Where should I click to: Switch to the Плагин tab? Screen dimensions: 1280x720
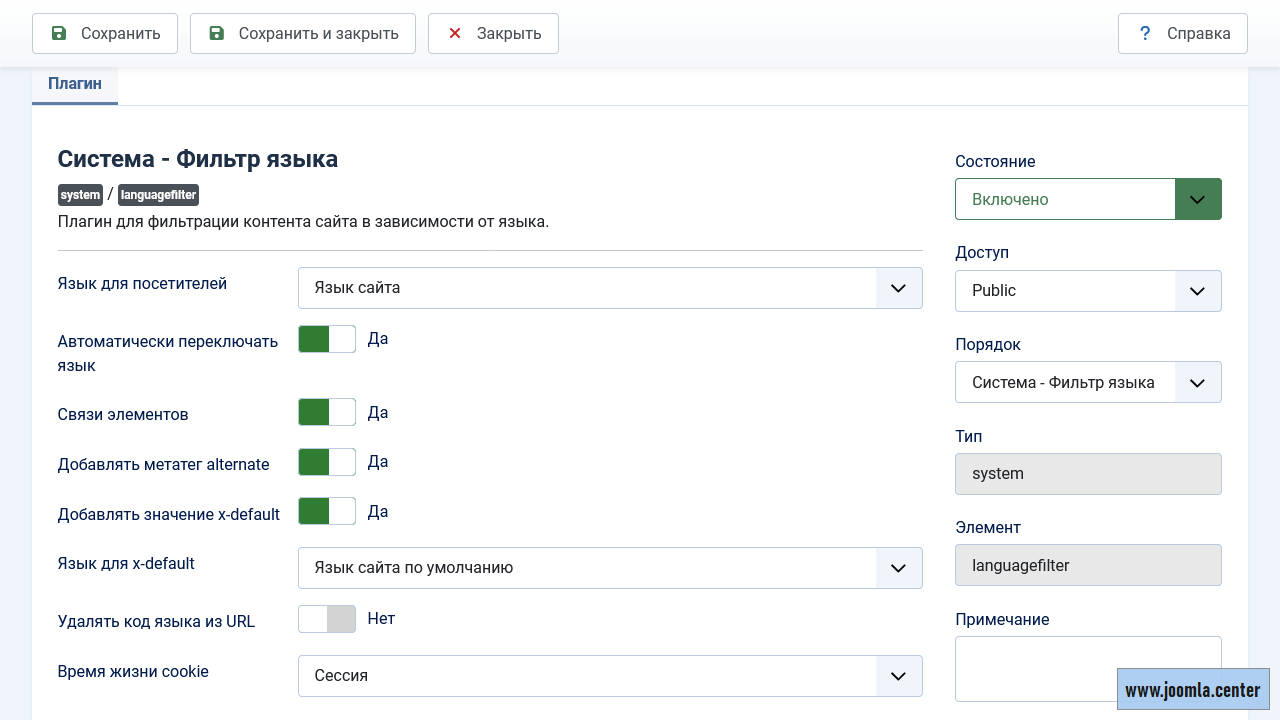coord(75,84)
